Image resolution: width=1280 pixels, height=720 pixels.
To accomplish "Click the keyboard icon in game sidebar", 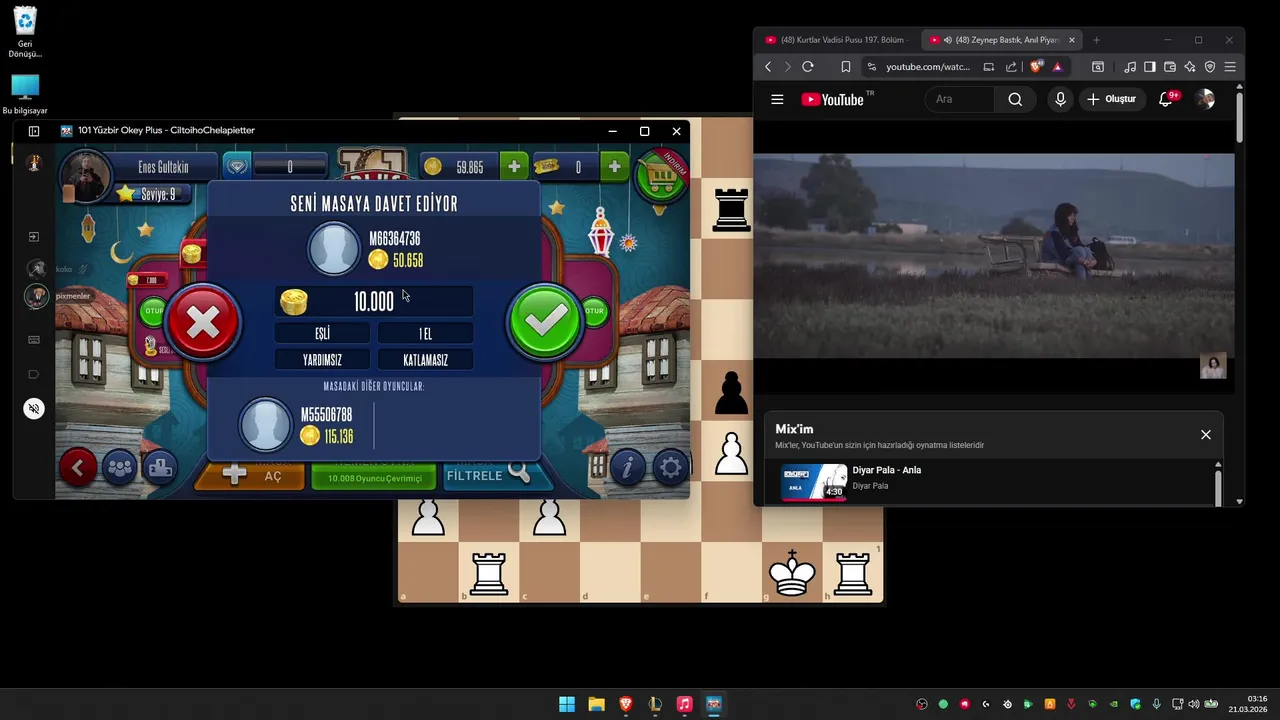I will coord(34,340).
